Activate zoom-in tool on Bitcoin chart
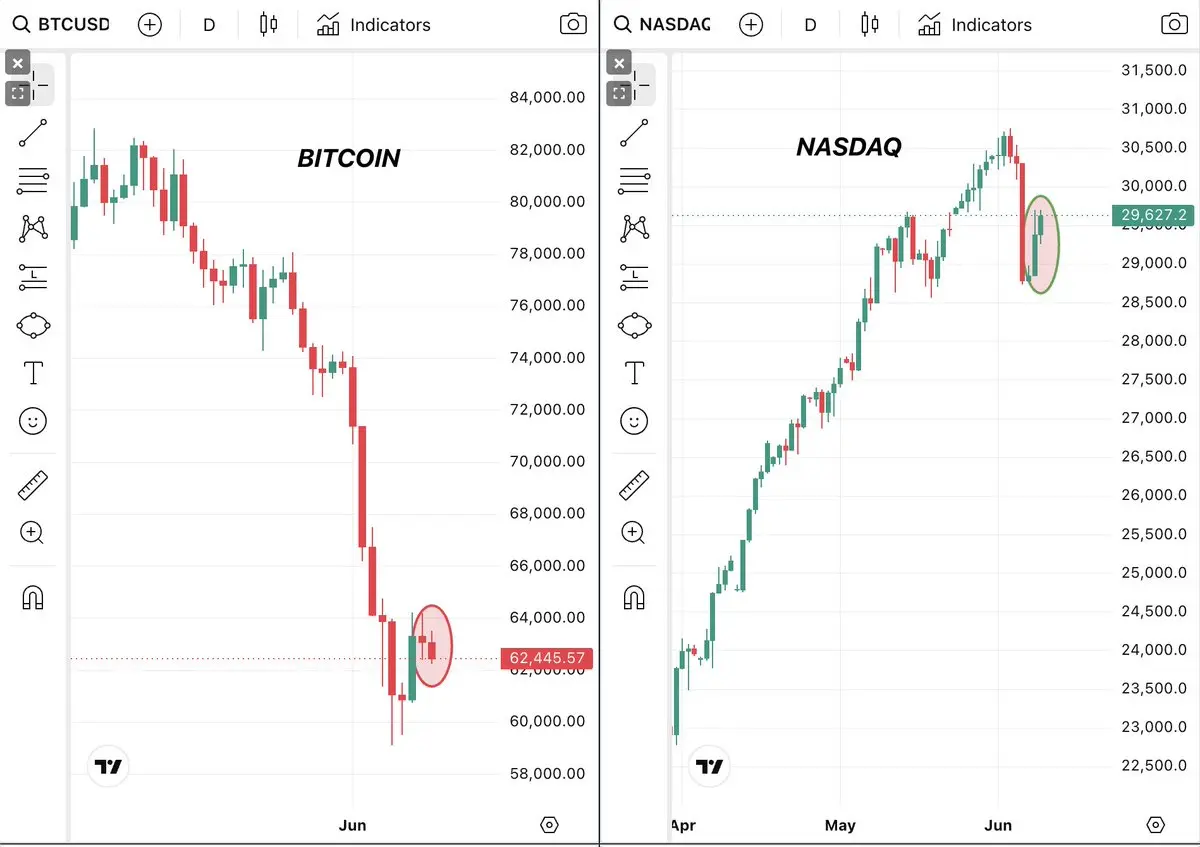1200x847 pixels. pos(32,533)
